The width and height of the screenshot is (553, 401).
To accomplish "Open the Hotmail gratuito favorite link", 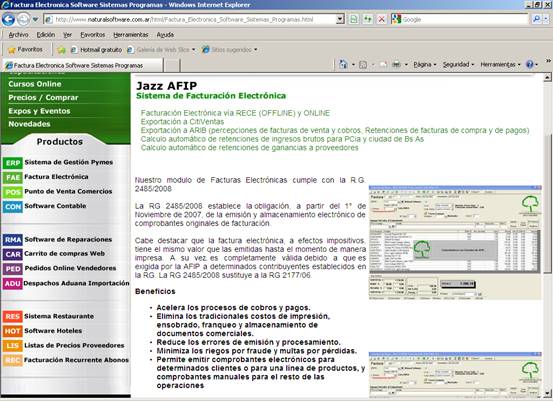I will click(97, 50).
